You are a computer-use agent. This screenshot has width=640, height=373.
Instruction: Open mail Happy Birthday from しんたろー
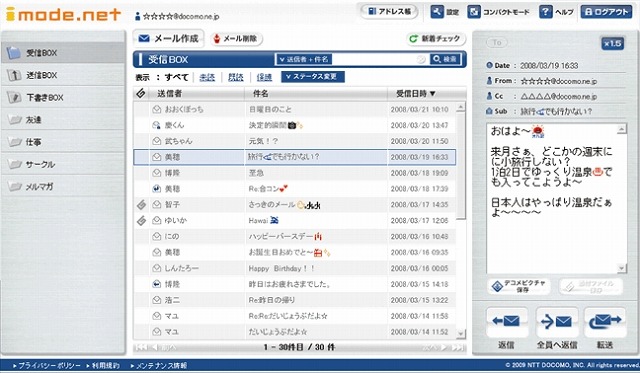click(x=294, y=269)
